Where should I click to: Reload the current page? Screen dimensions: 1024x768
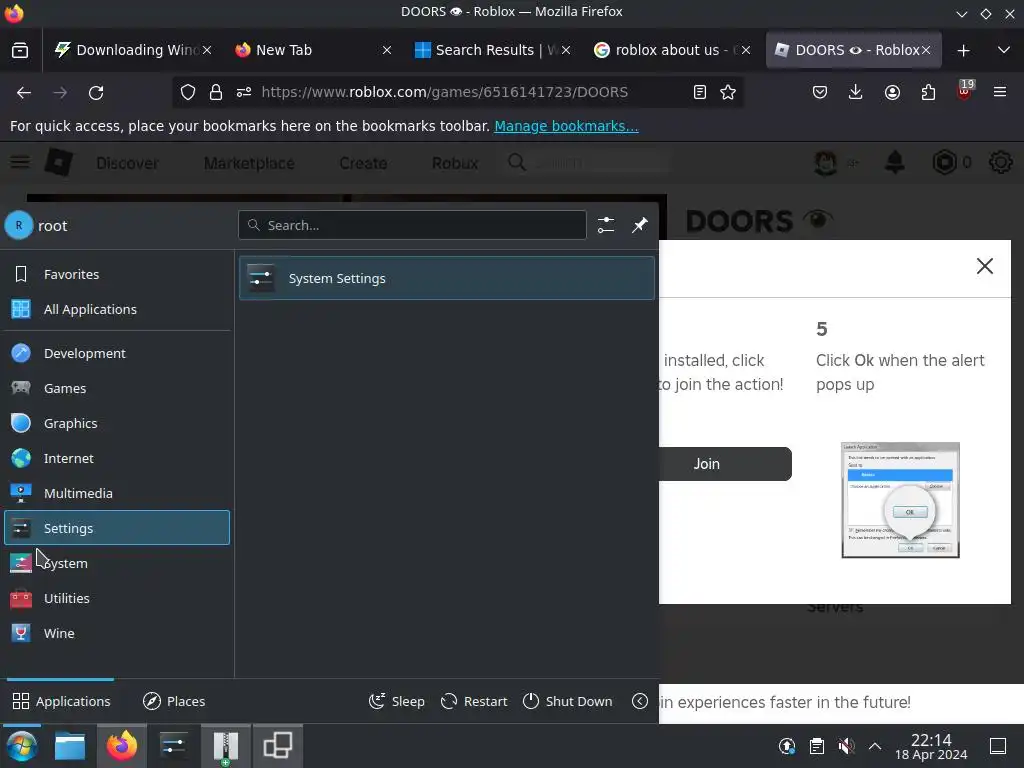point(96,93)
